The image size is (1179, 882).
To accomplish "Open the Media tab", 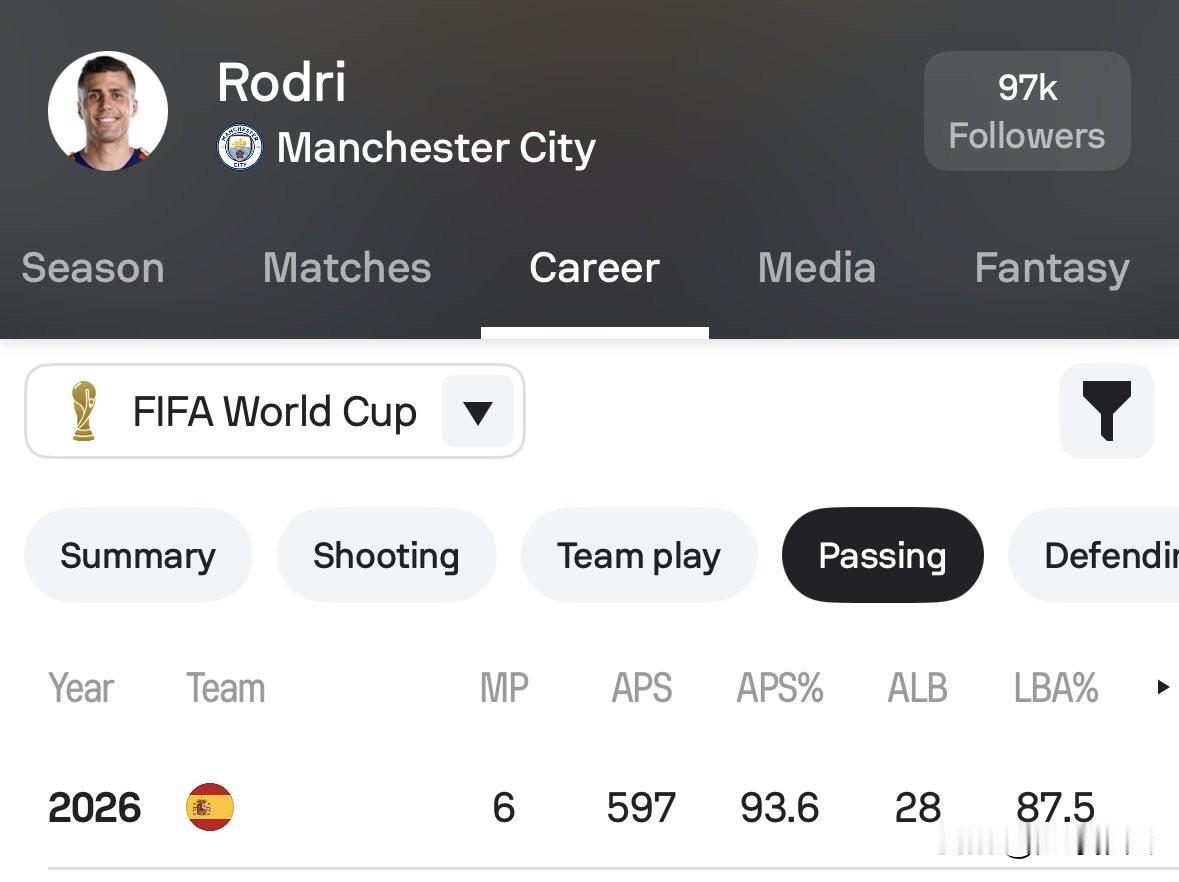I will tap(817, 268).
